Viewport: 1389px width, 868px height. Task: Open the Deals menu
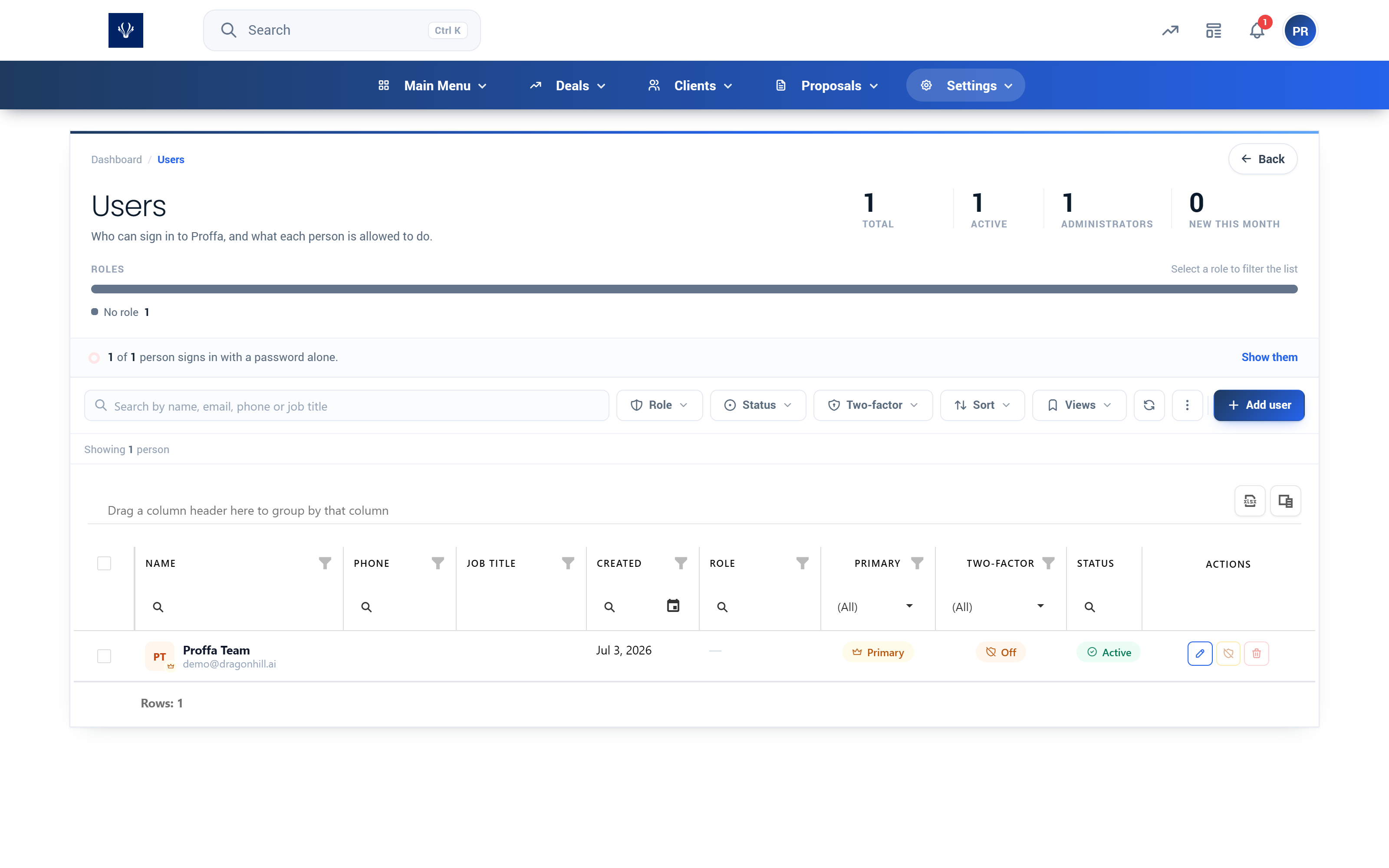click(568, 85)
